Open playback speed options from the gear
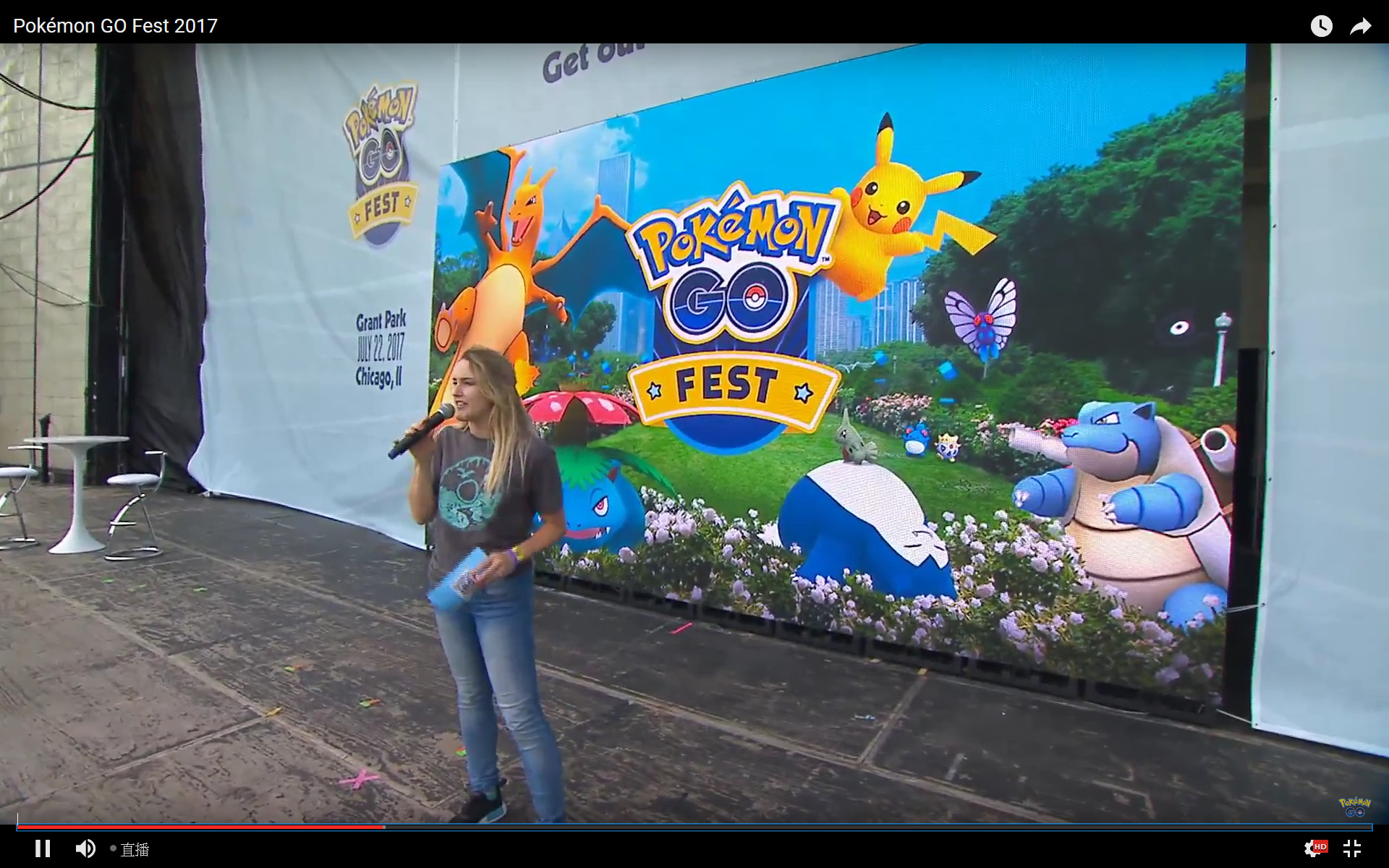The width and height of the screenshot is (1389, 868). 1311,848
